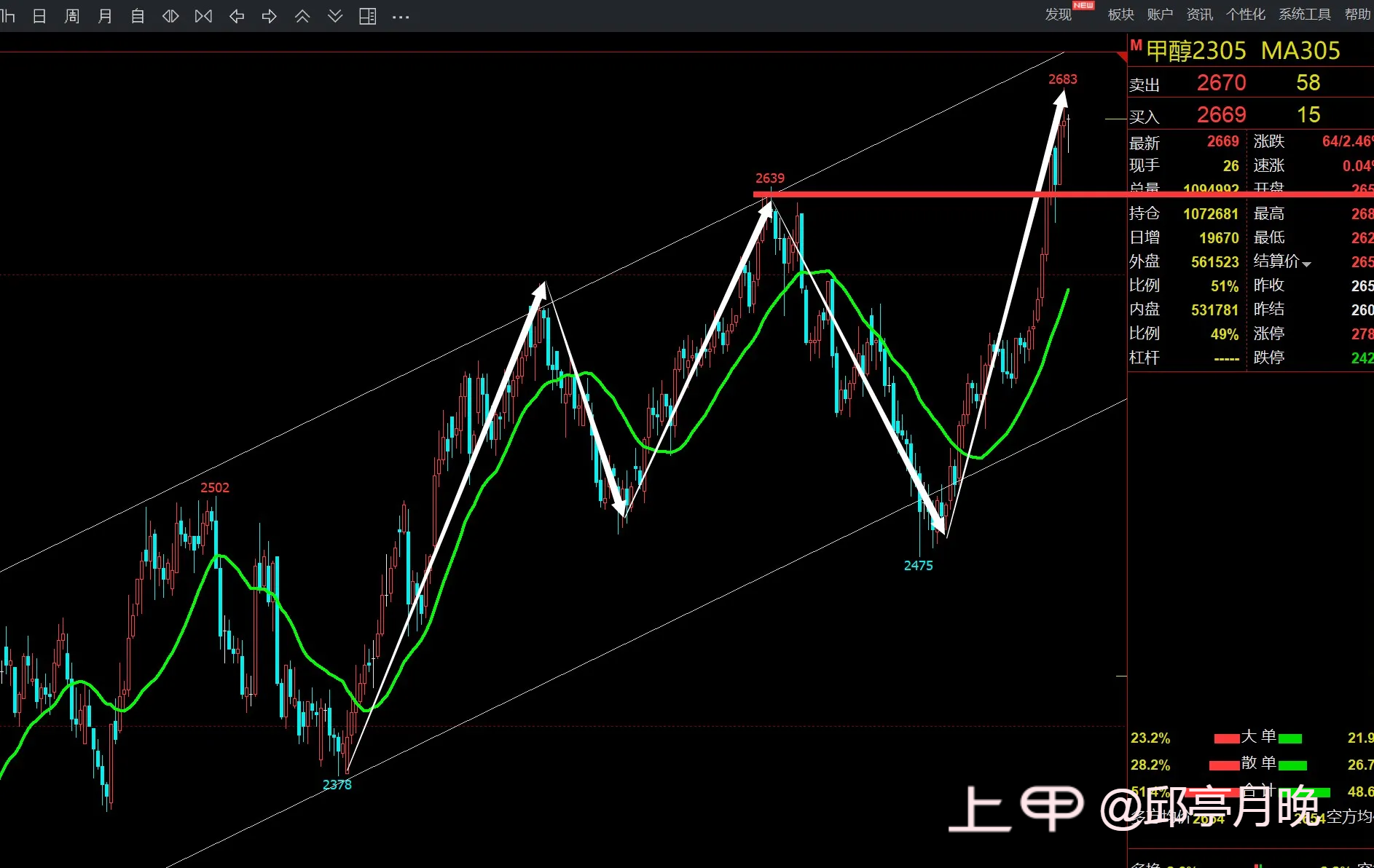Click the 跌停 limit-down label
The image size is (1374, 868).
coord(1268,358)
